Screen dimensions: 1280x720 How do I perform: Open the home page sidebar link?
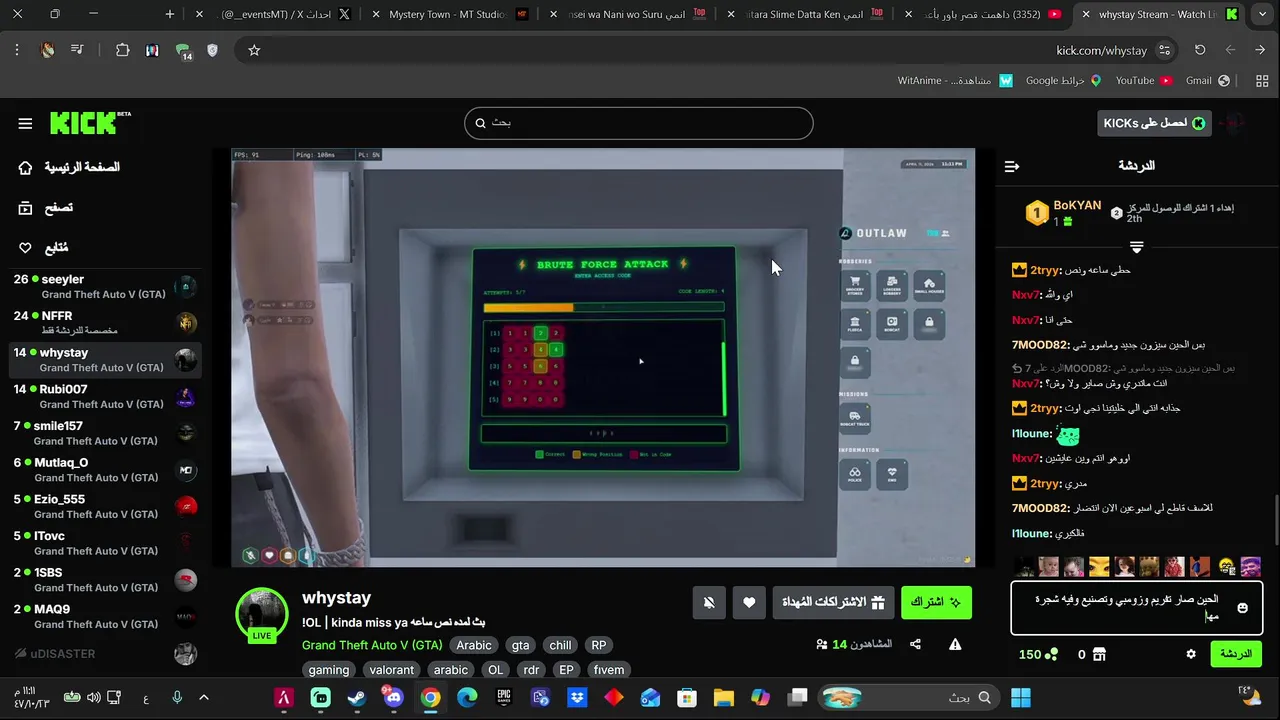click(70, 167)
